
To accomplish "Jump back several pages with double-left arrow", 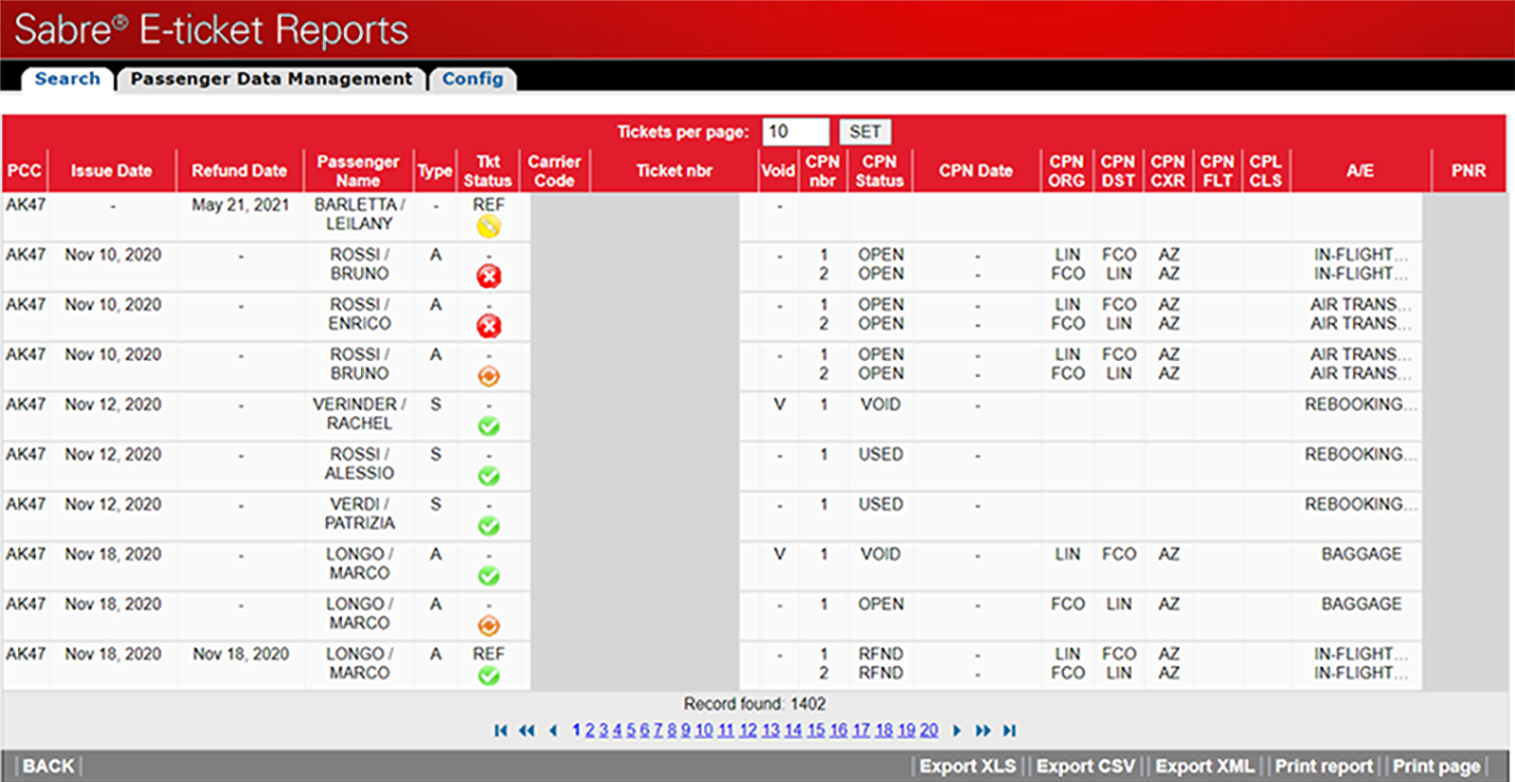I will [x=527, y=731].
